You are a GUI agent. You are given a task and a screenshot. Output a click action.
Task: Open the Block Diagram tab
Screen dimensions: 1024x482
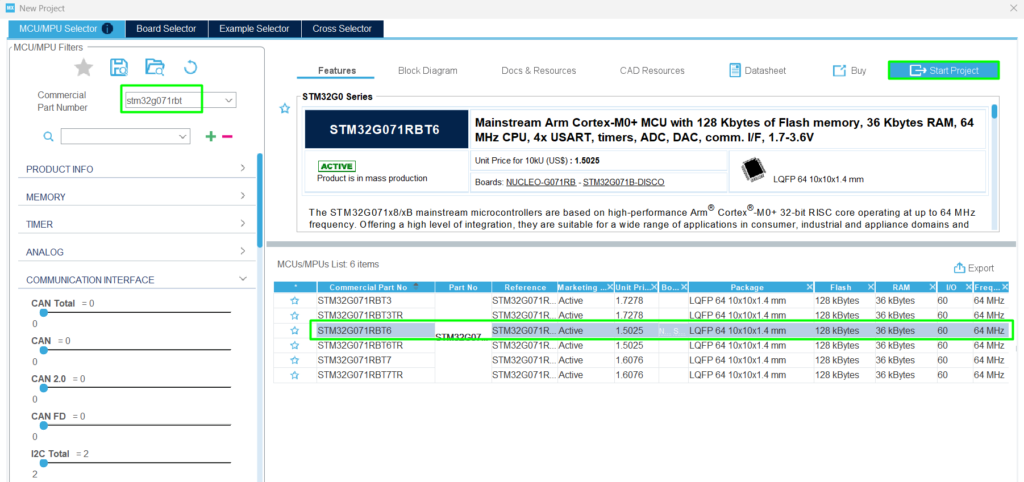click(427, 71)
